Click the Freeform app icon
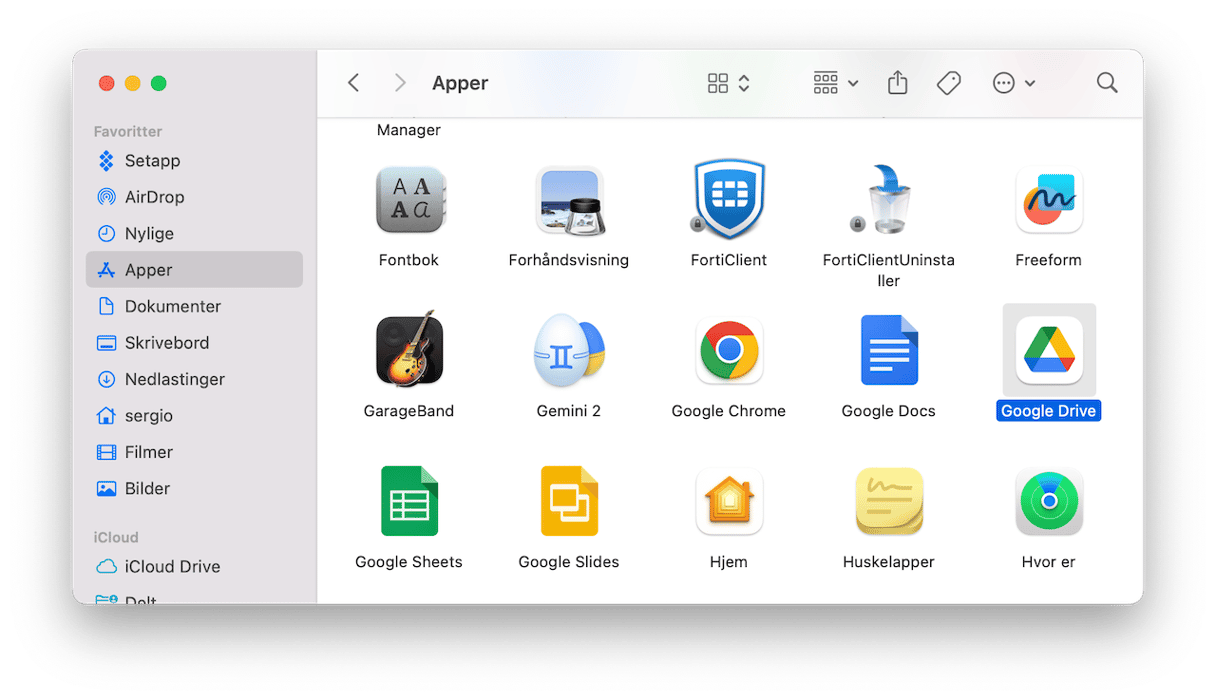The image size is (1216, 700). [1048, 200]
